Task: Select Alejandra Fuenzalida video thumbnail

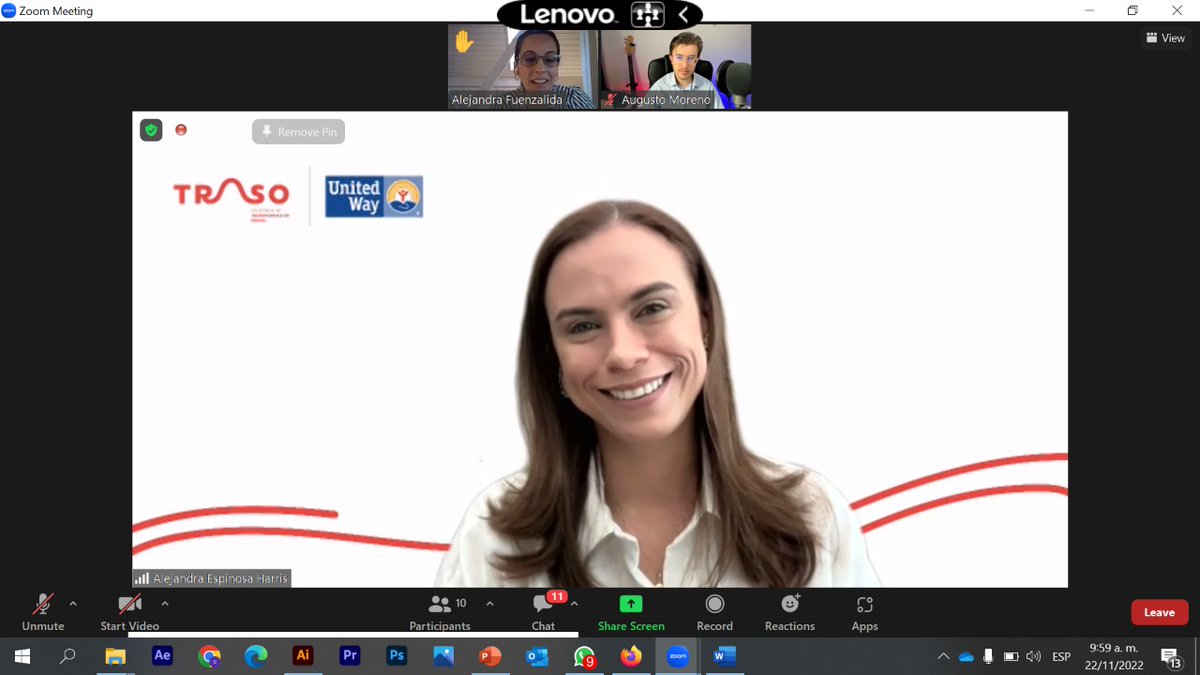Action: point(522,67)
